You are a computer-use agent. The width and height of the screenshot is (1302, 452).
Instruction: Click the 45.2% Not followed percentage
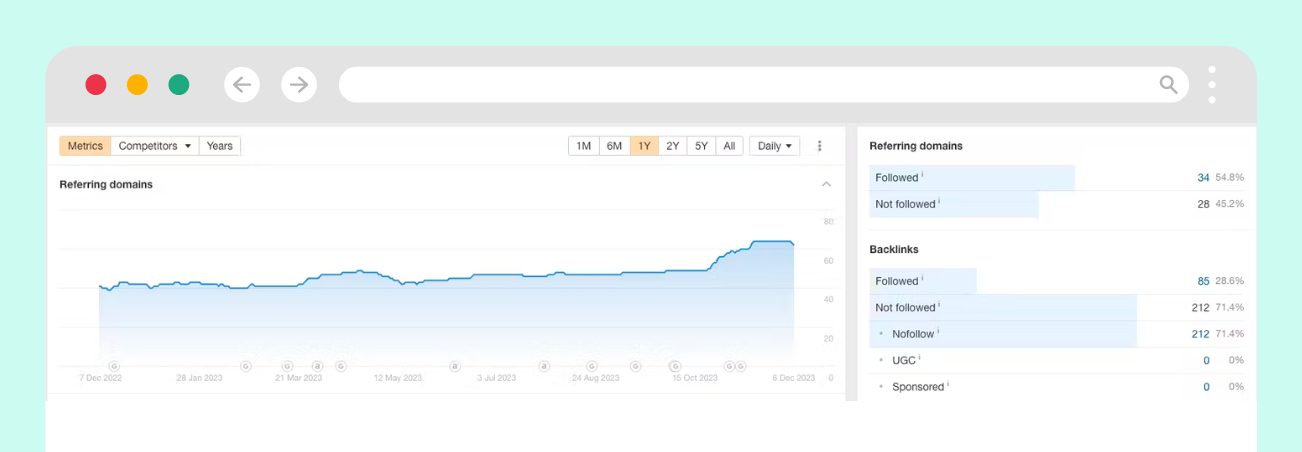pyautogui.click(x=1229, y=204)
